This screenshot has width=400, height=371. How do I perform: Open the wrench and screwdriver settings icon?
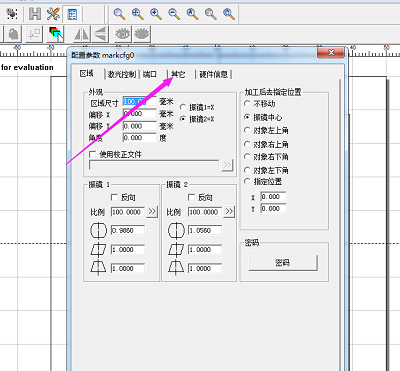click(53, 14)
